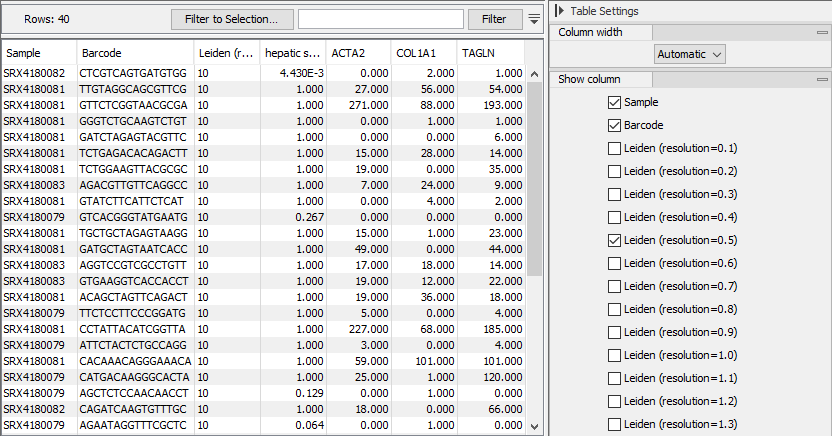Sort by the Barcode column header
Image resolution: width=832 pixels, height=436 pixels.
click(135, 53)
